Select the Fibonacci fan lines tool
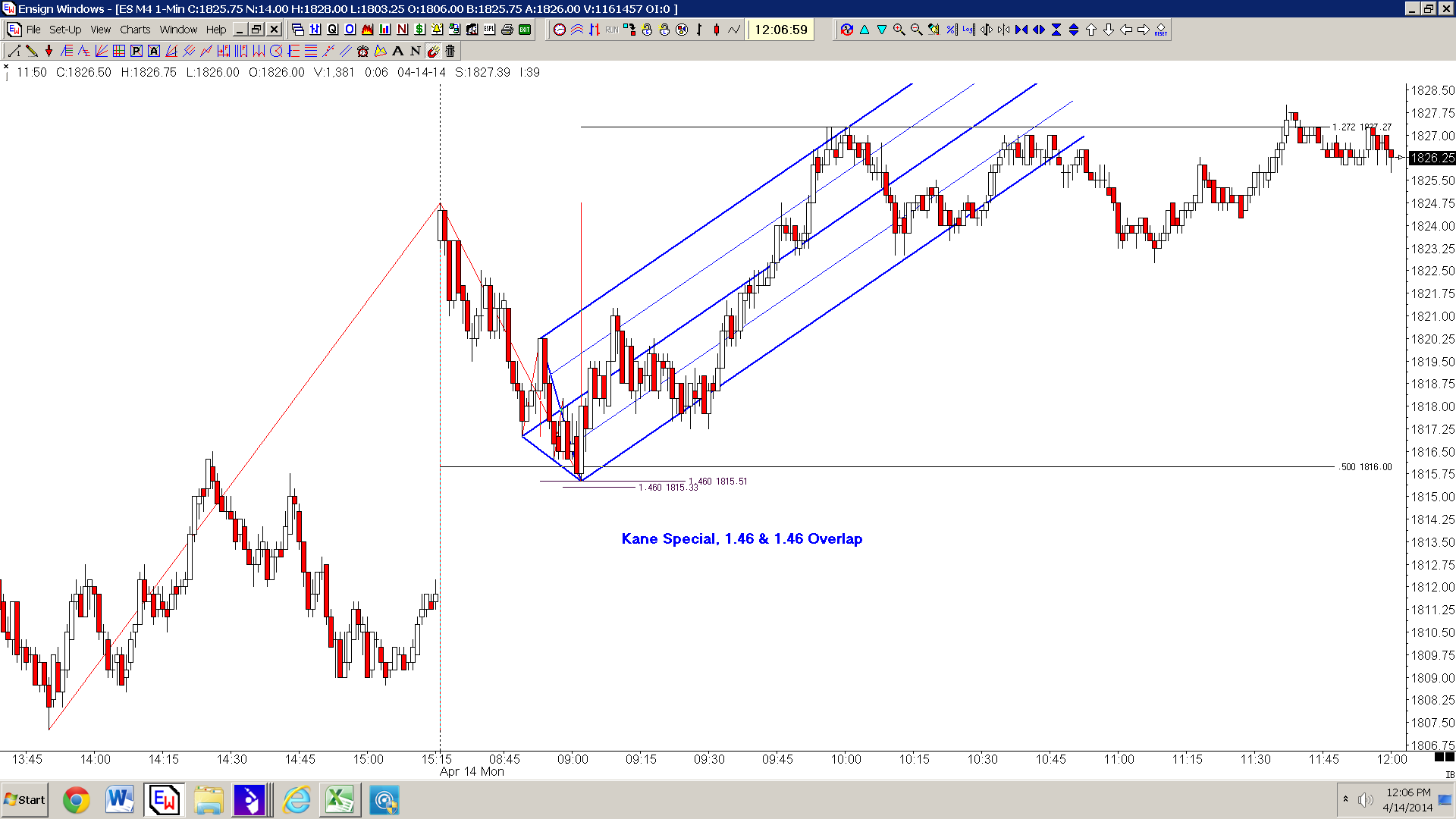This screenshot has height=819, width=1456. [x=102, y=51]
